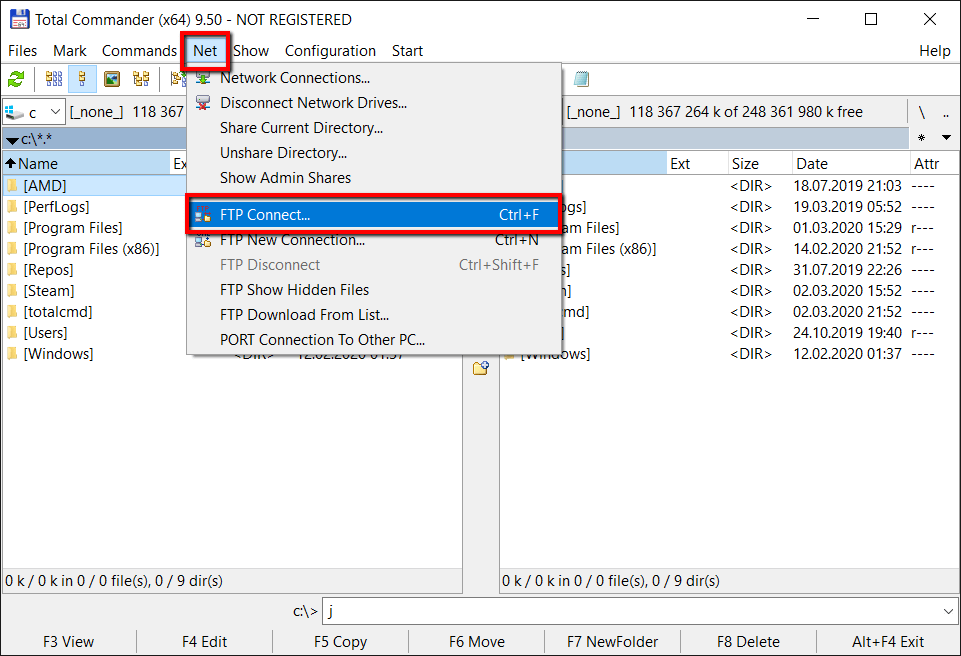Open the Mark menu
This screenshot has width=961, height=656.
[x=70, y=51]
